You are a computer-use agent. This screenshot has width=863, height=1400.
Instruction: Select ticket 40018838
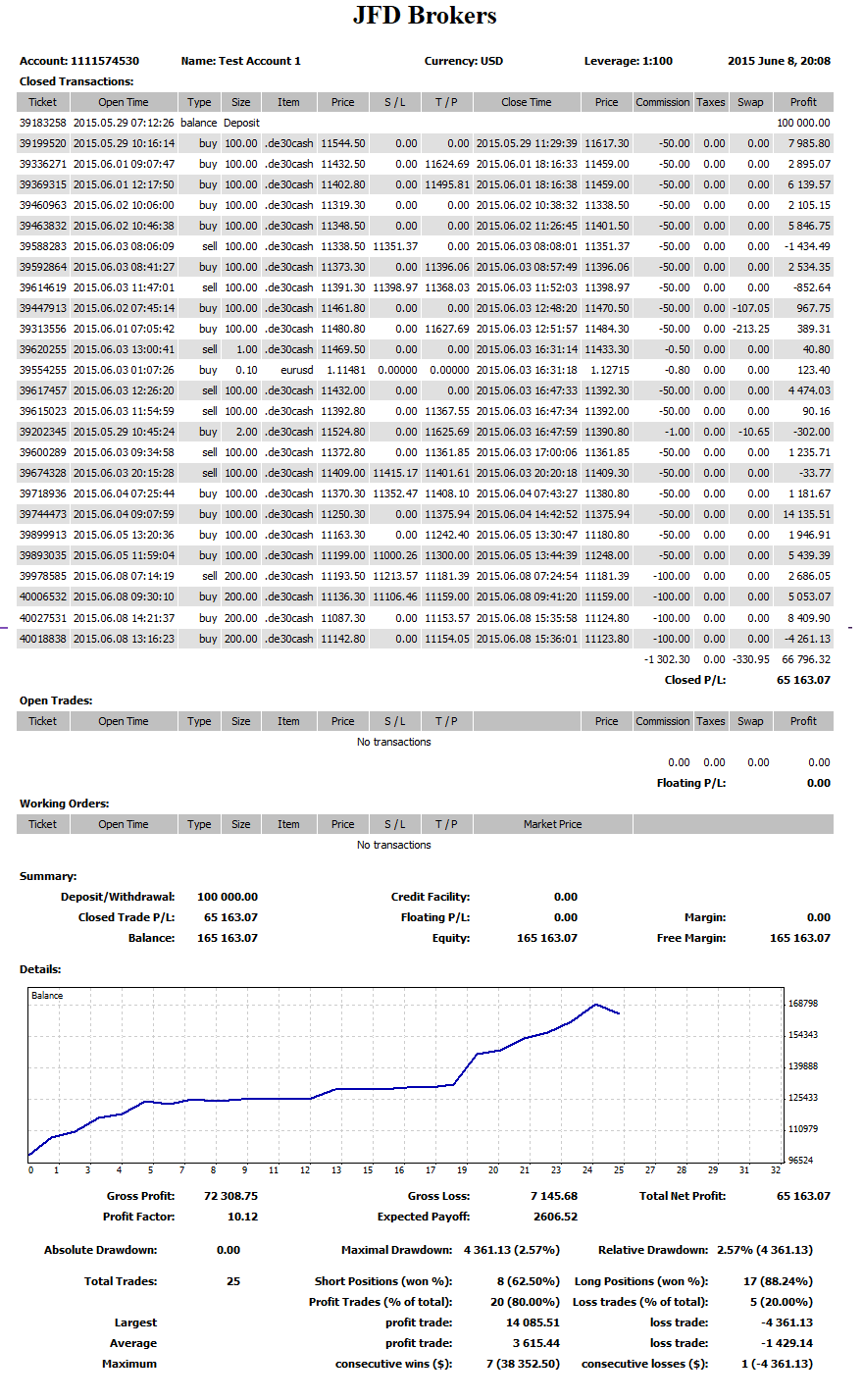(x=43, y=639)
